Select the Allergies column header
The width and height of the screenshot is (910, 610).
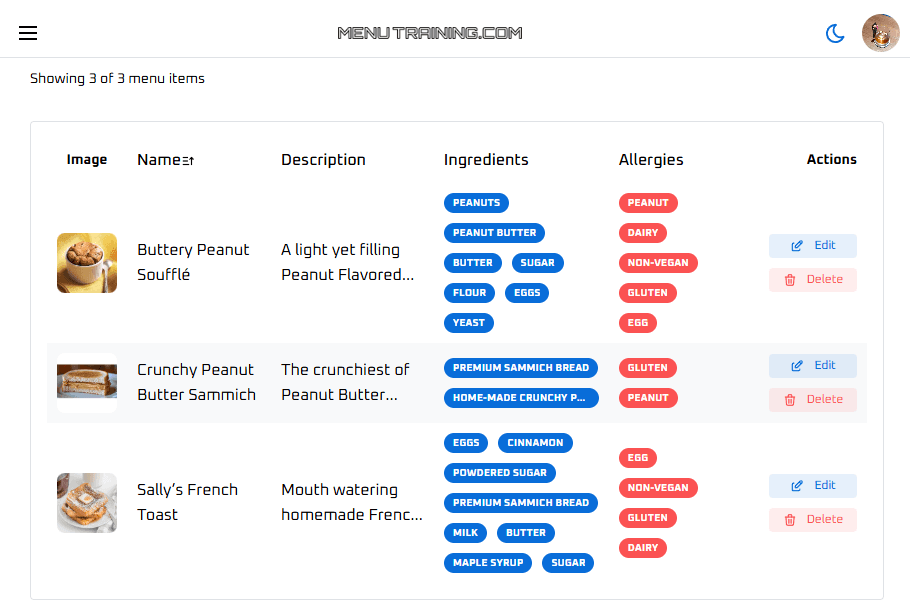tap(651, 160)
